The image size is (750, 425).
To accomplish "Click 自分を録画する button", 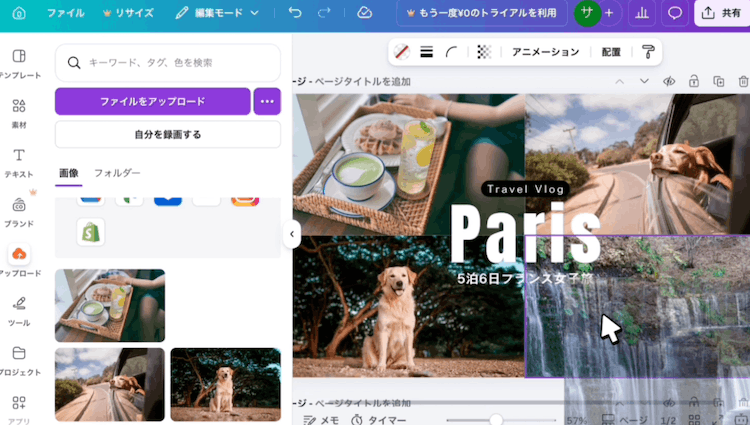I will [168, 134].
